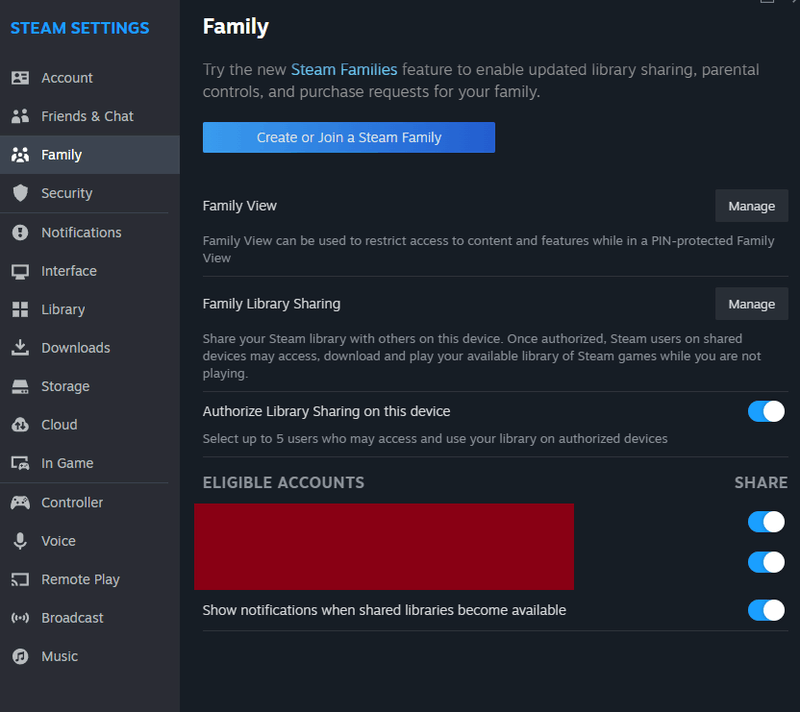Follow the Steam Families link
This screenshot has height=712, width=800.
[x=344, y=69]
